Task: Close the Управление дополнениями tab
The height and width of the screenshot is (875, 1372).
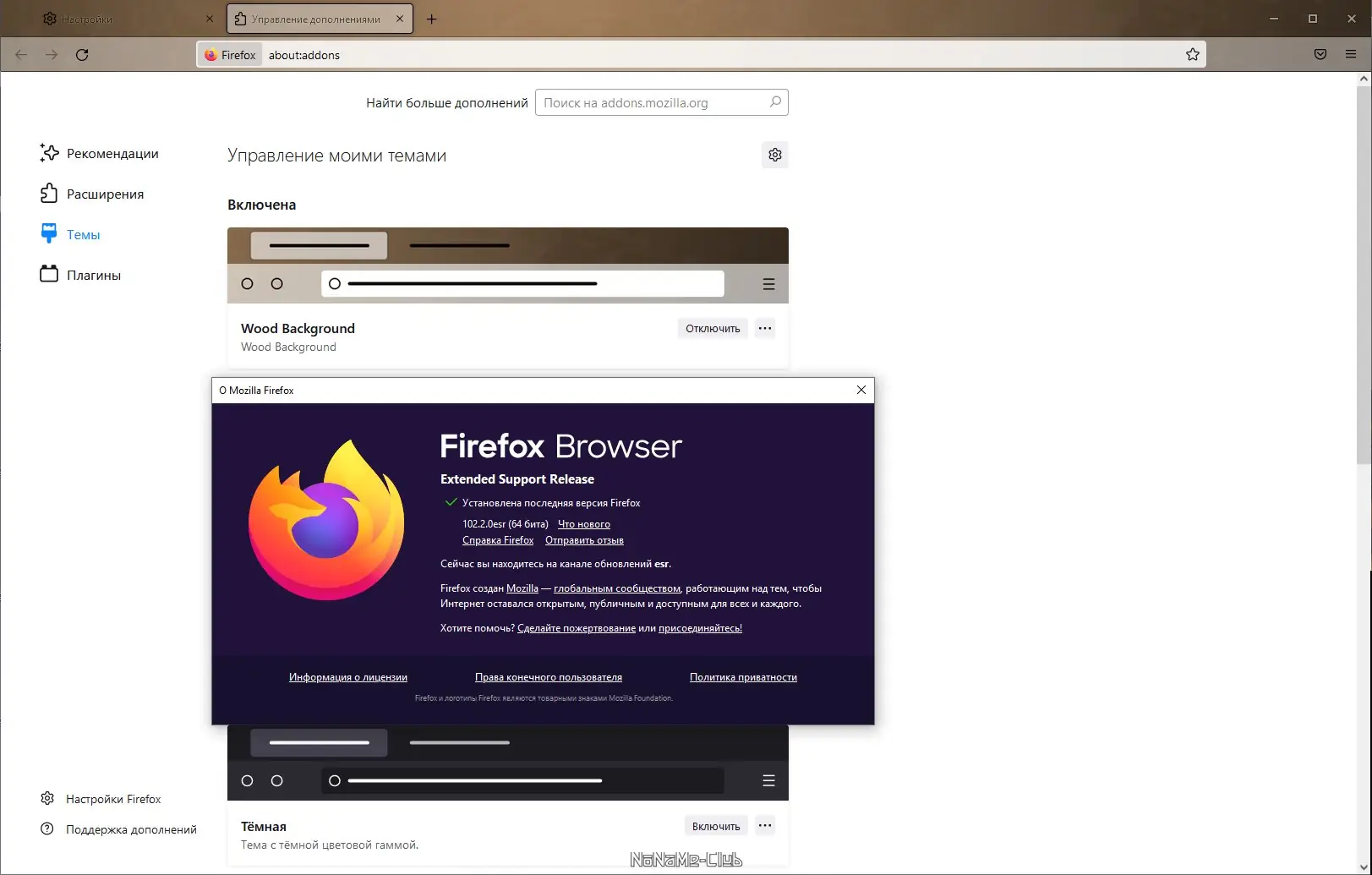Action: (400, 19)
